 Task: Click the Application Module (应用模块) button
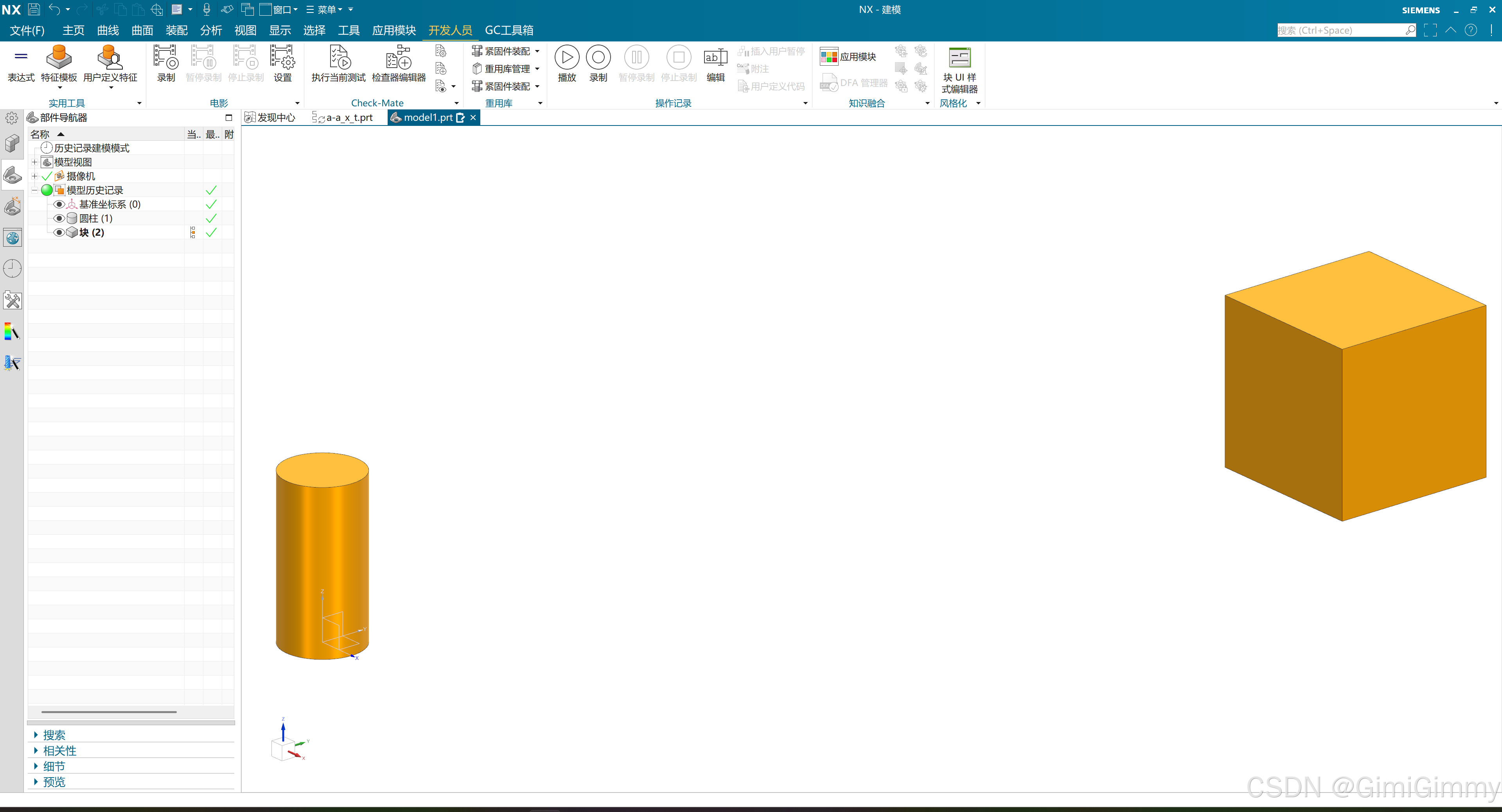tap(849, 57)
